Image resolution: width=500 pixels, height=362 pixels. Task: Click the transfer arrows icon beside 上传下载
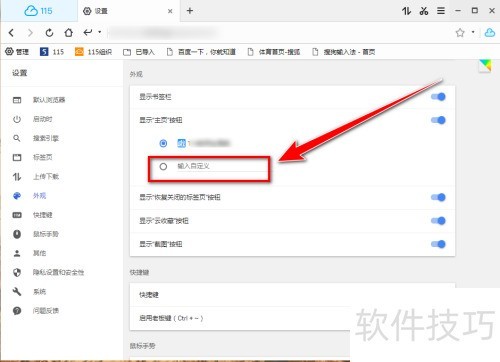pos(17,176)
